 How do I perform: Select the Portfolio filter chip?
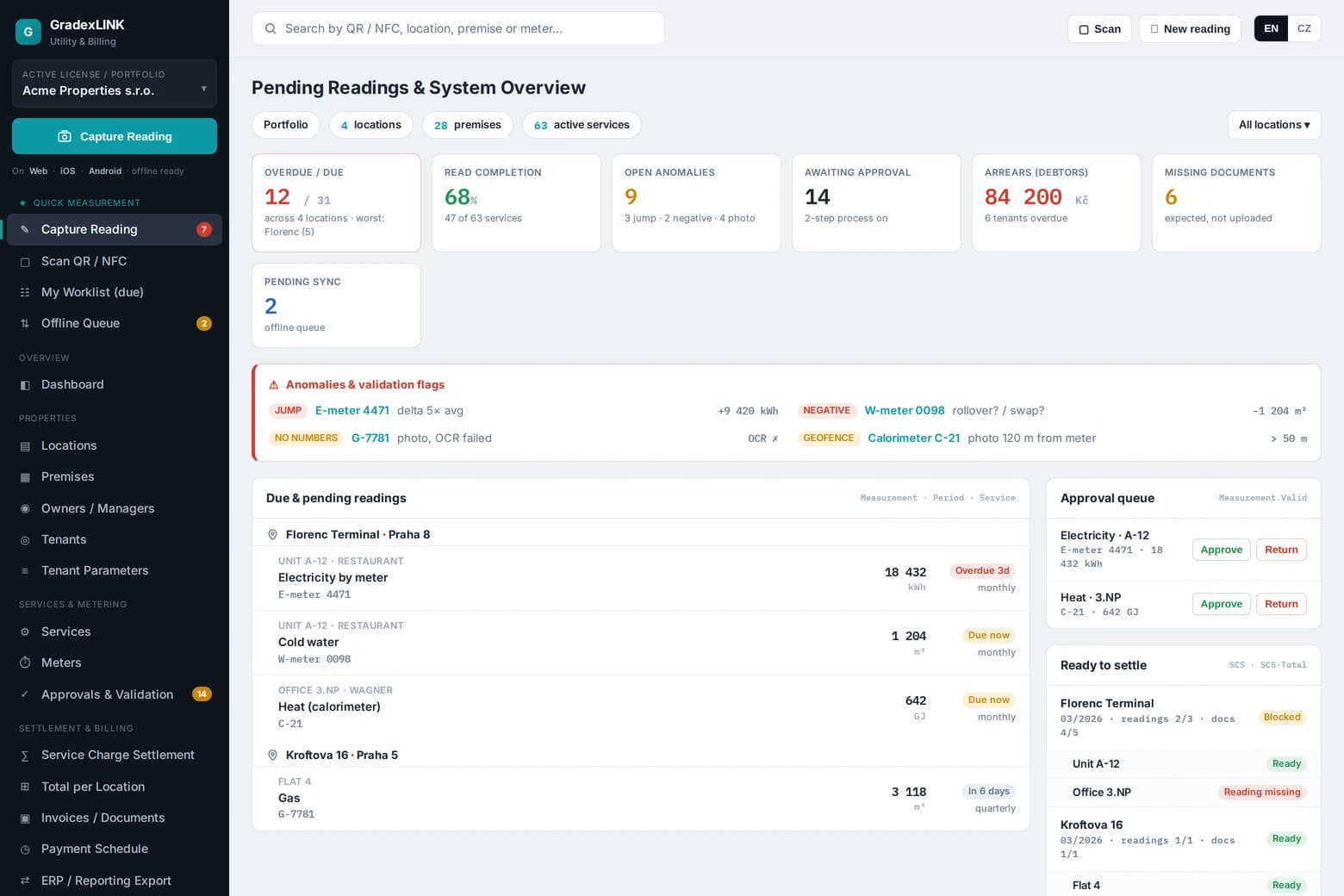click(x=286, y=125)
